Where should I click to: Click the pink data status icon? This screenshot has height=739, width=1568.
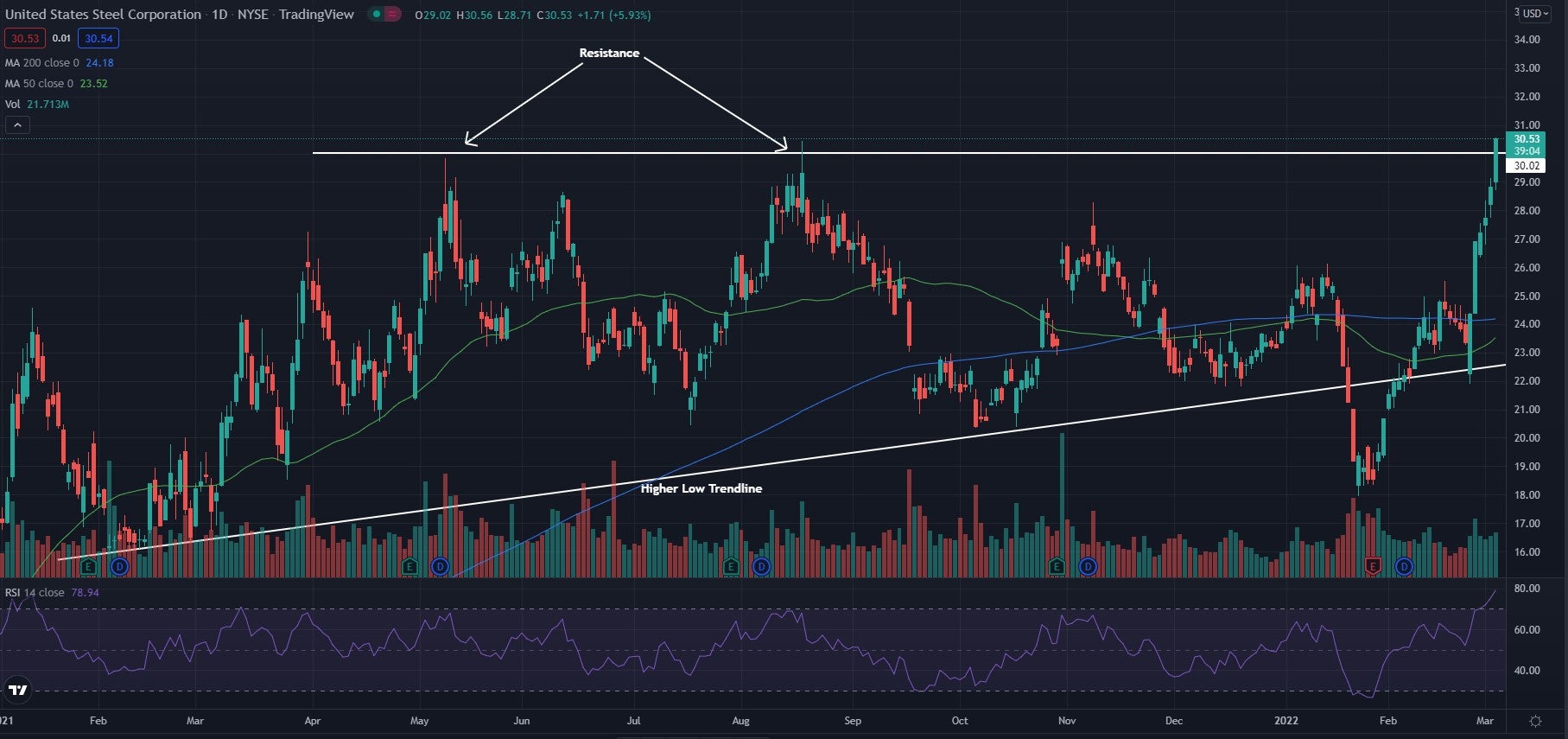(x=393, y=15)
